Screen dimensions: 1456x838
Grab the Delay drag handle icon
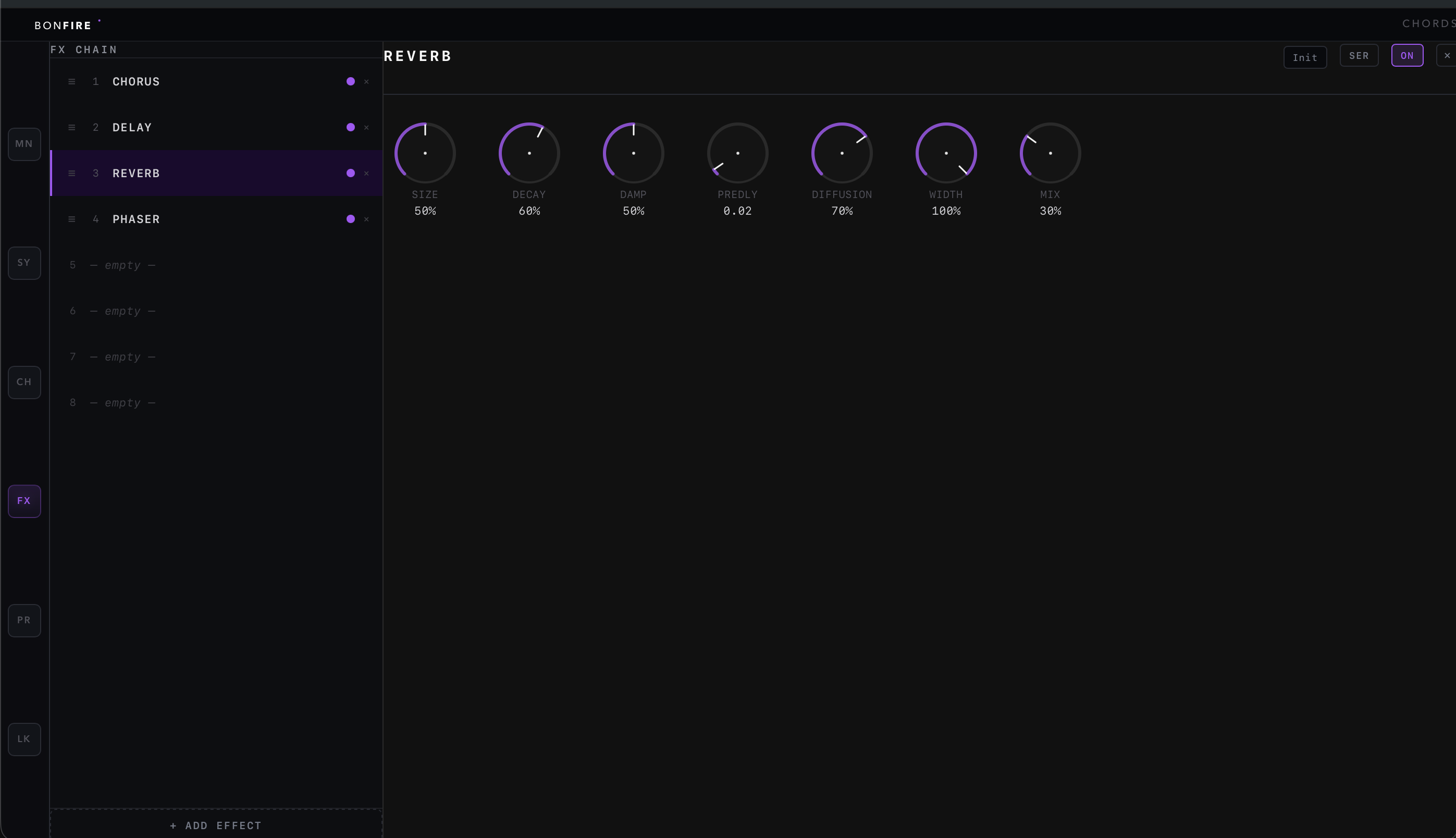point(72,128)
